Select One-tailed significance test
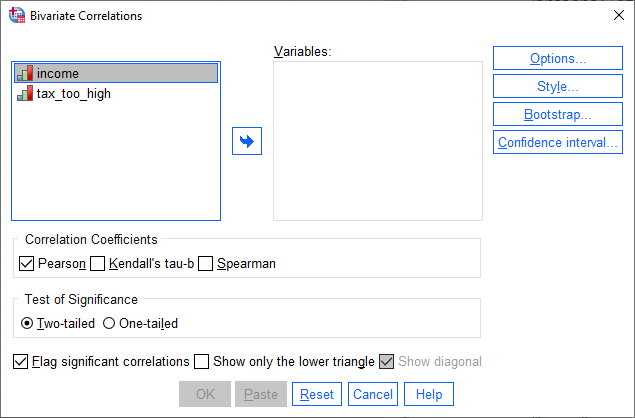 [109, 323]
